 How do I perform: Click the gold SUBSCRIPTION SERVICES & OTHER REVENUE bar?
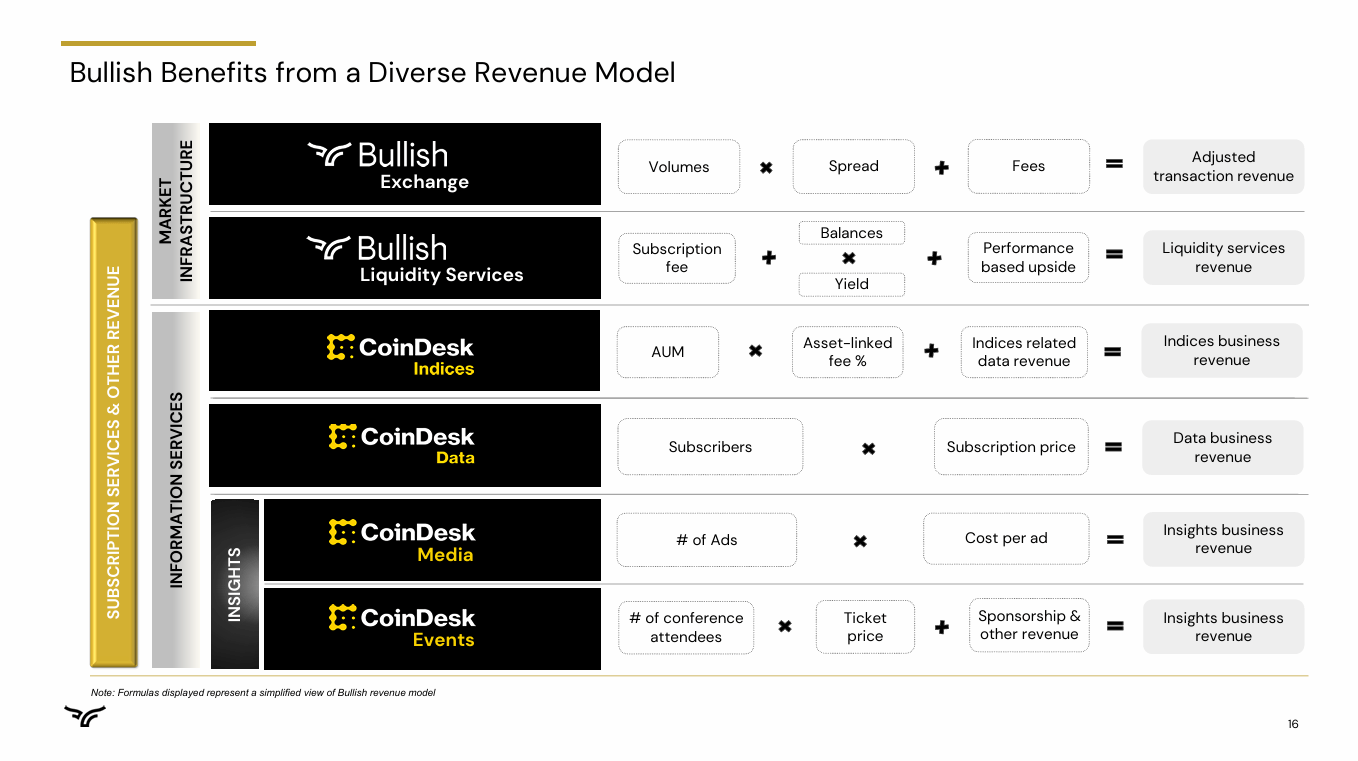tap(112, 442)
